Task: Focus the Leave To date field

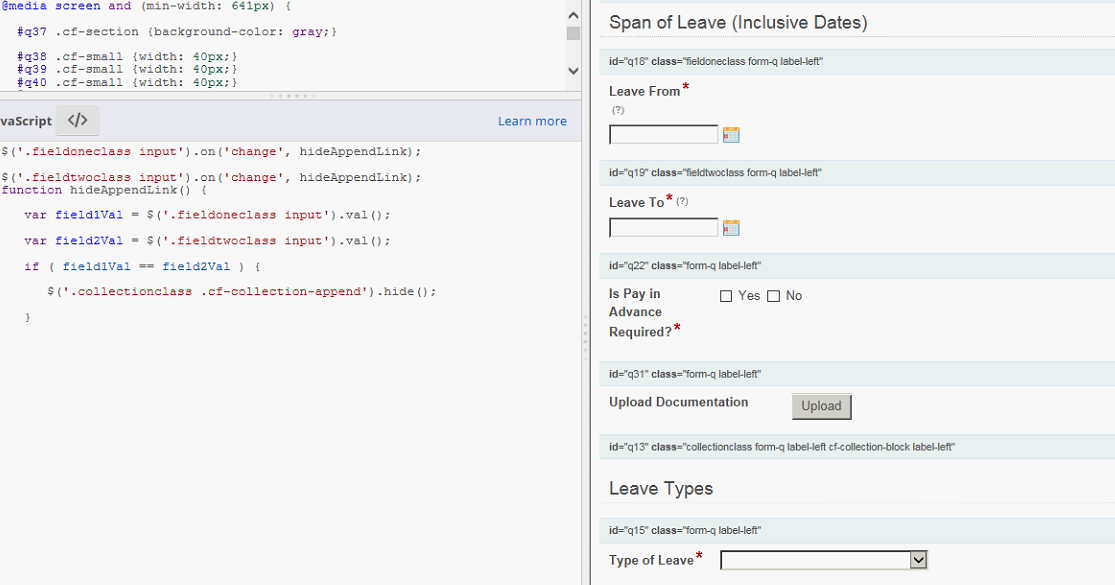Action: 663,228
